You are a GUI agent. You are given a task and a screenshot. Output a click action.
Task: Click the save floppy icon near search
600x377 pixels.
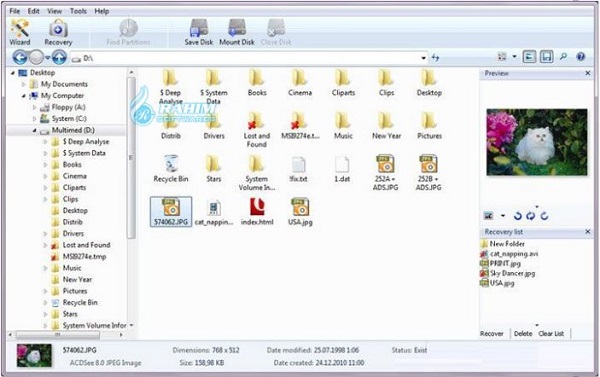point(546,57)
